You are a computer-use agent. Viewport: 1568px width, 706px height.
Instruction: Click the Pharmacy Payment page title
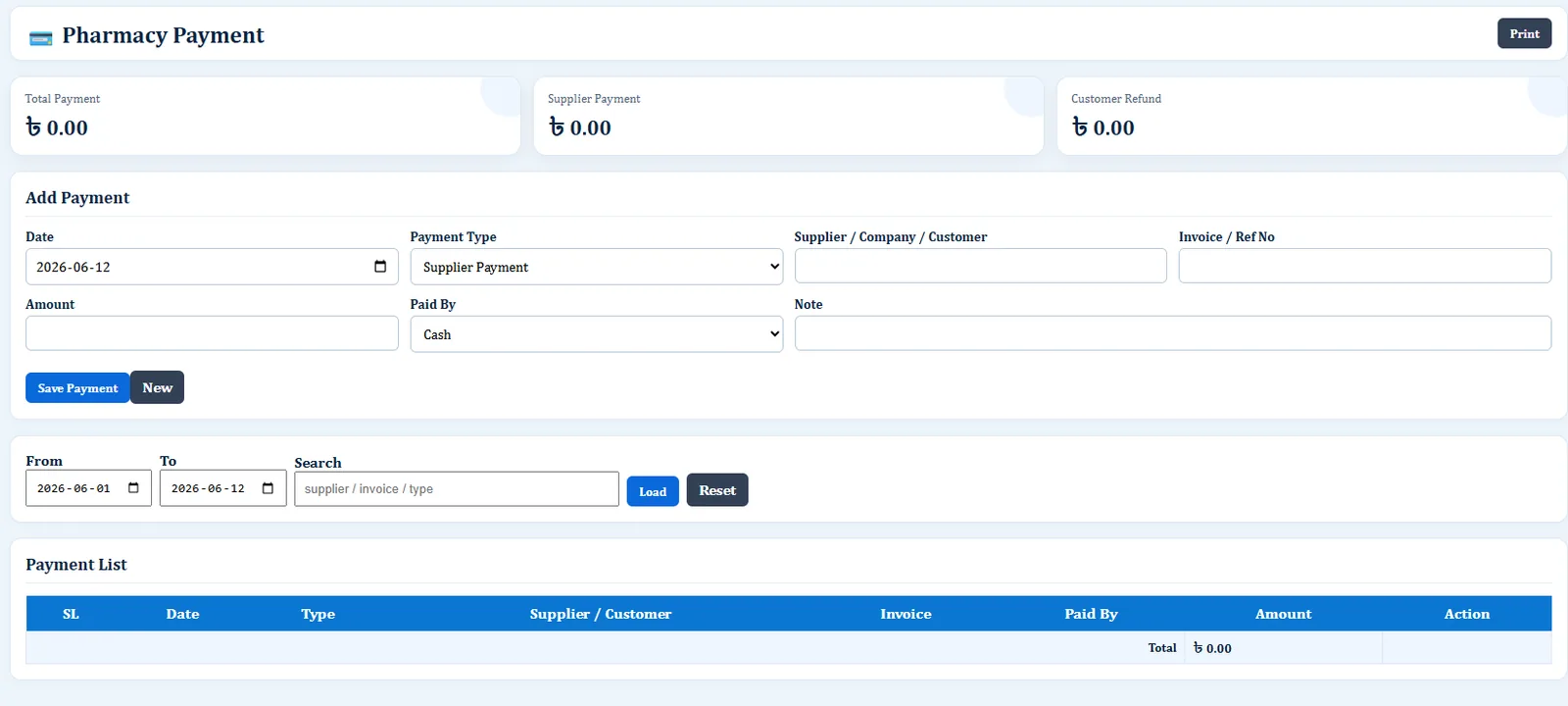tap(163, 35)
